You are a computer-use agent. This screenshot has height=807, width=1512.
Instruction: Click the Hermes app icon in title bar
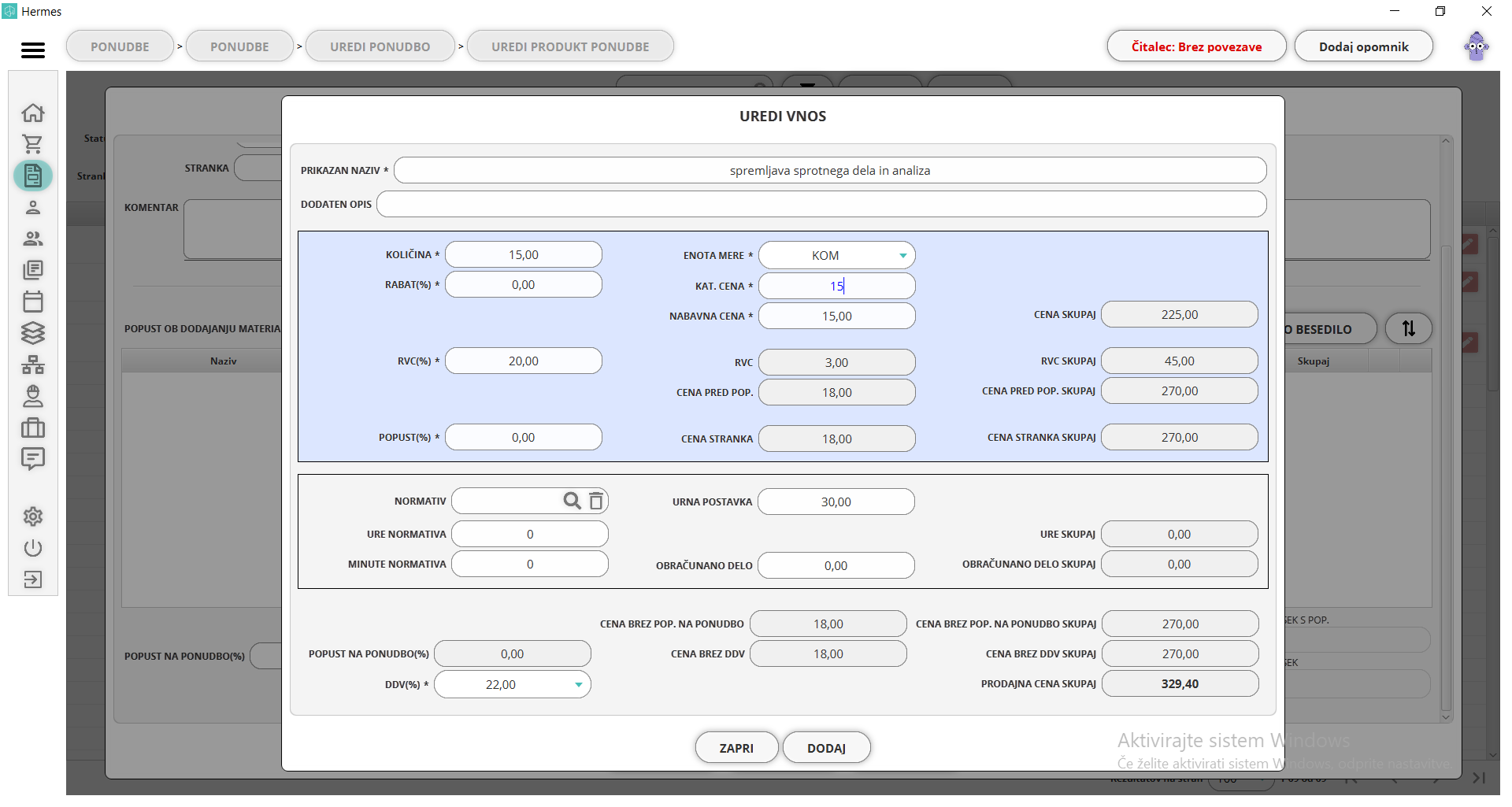9,11
